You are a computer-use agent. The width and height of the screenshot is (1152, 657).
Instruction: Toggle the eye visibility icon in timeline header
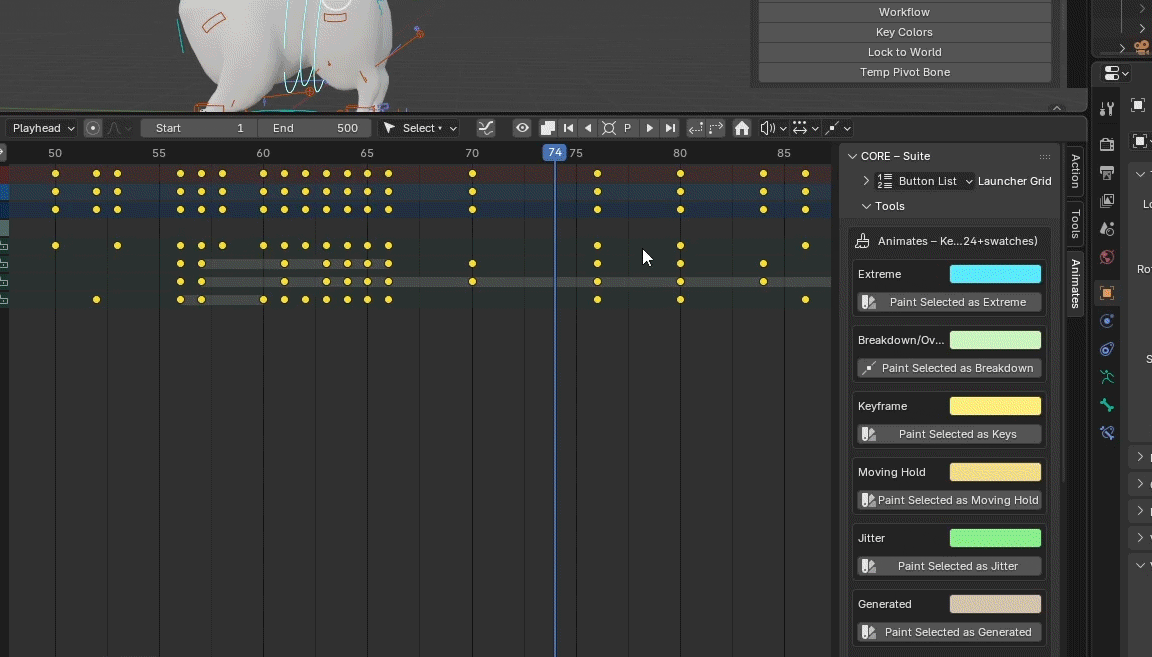click(x=522, y=128)
